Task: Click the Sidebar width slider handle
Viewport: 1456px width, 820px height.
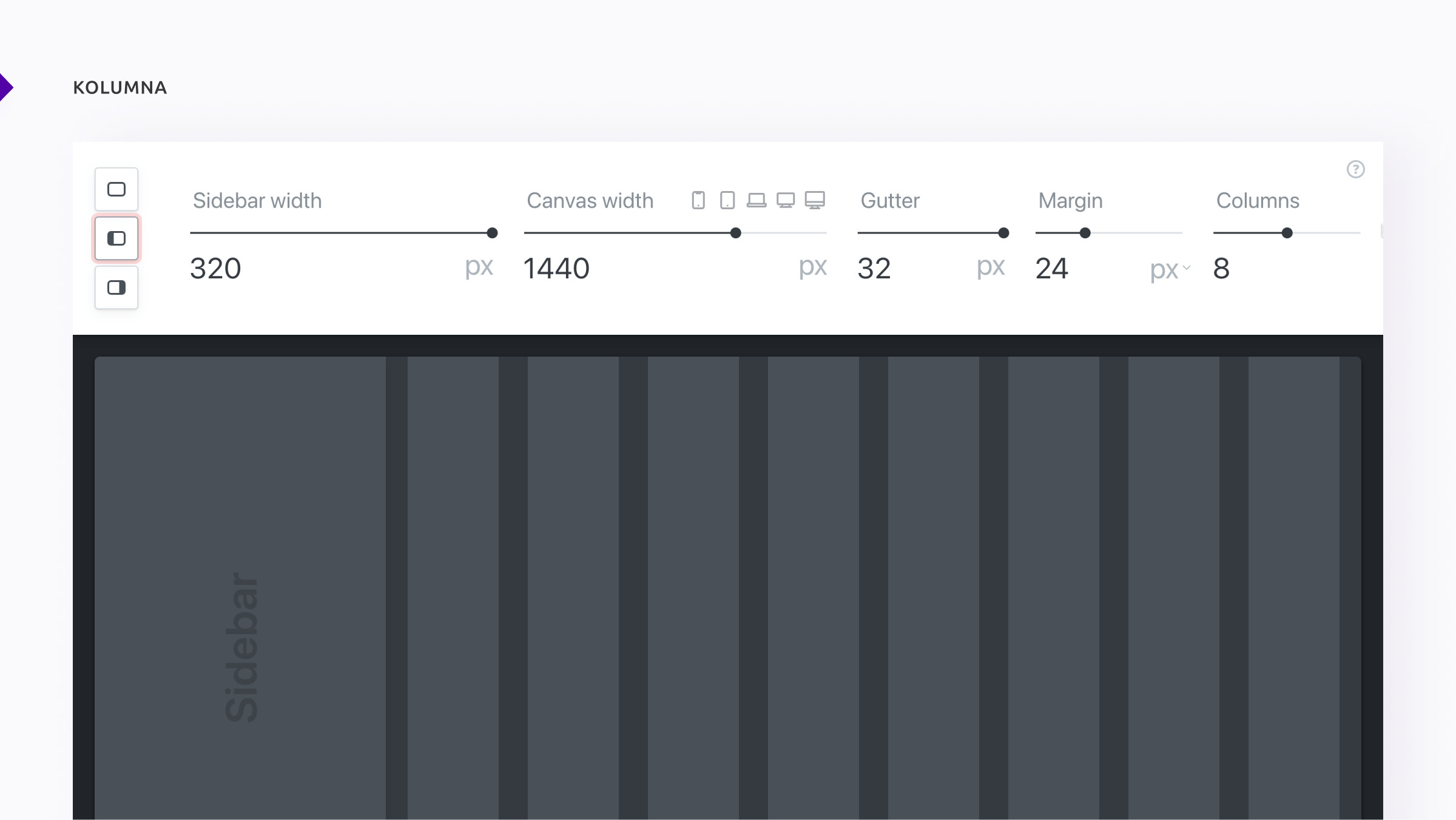Action: 493,233
